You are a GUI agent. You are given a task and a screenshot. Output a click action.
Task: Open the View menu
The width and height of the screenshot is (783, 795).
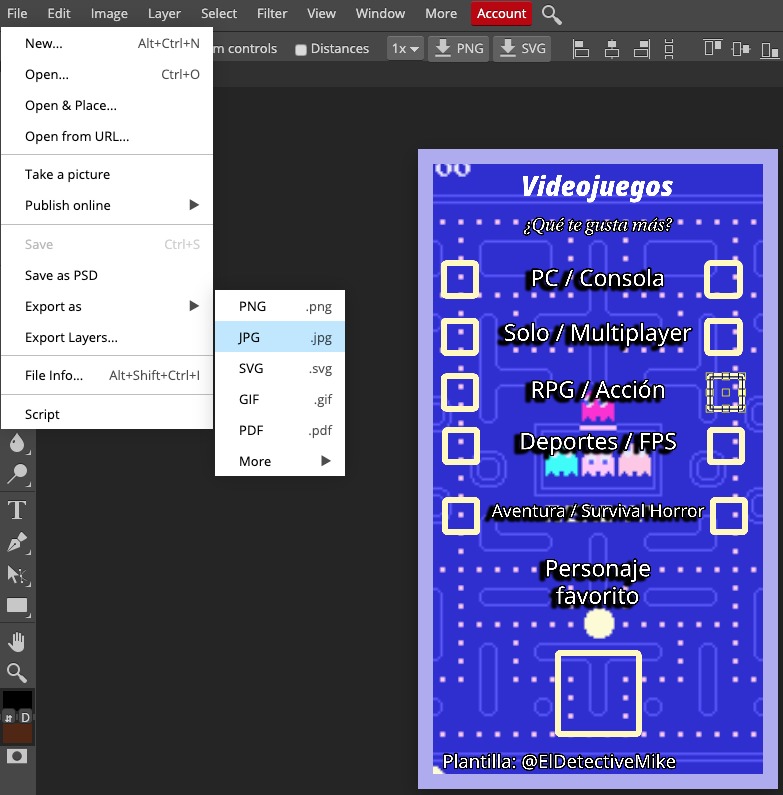(321, 14)
